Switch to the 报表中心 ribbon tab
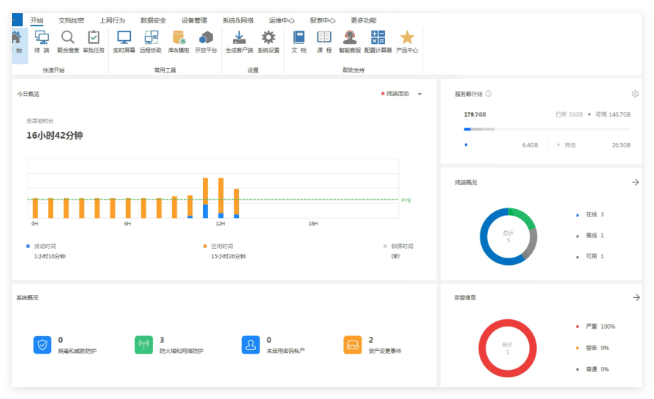This screenshot has width=654, height=399. tap(322, 20)
